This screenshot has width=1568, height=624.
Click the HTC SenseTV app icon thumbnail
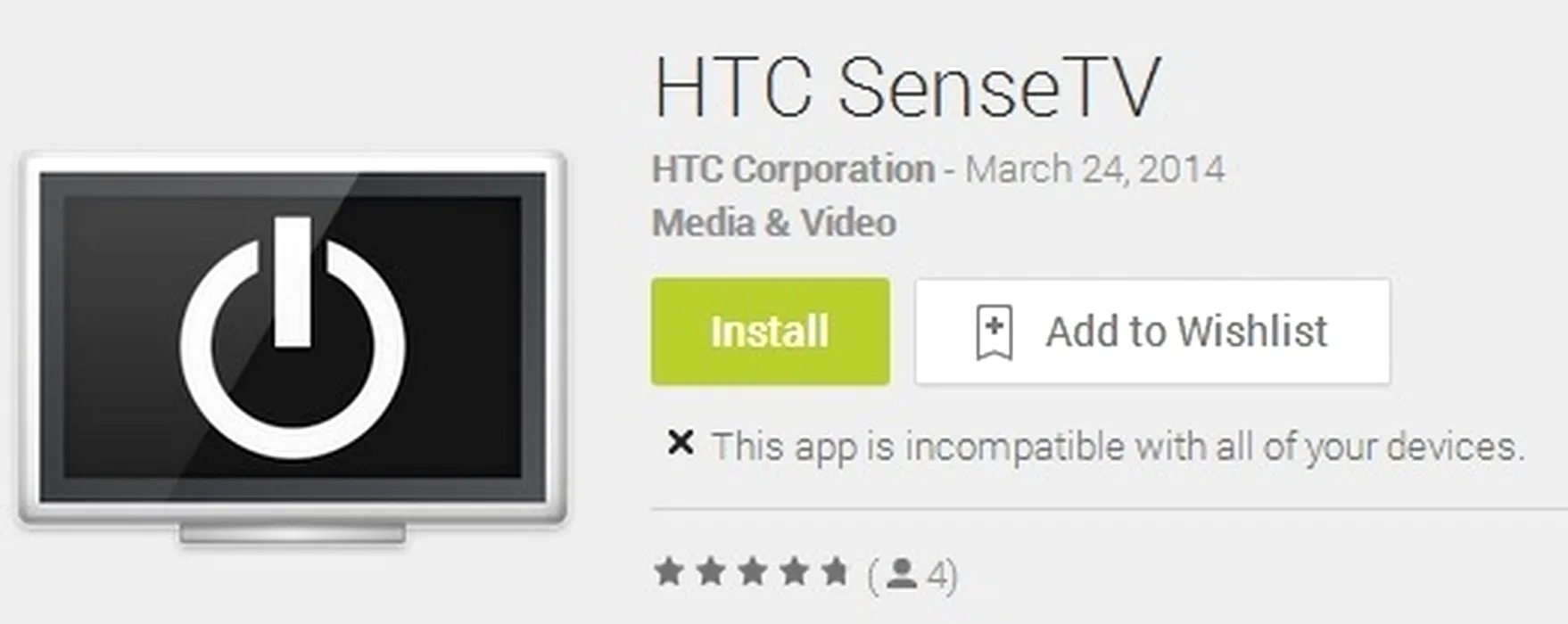[293, 349]
